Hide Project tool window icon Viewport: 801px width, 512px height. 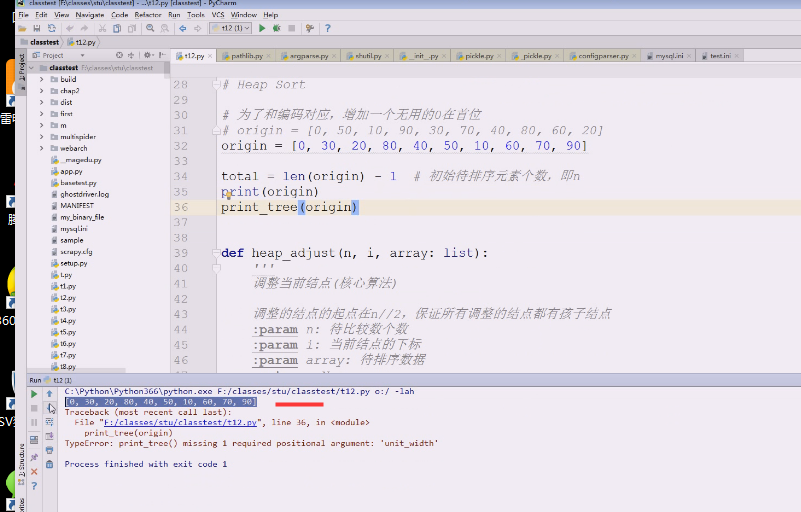click(x=161, y=55)
